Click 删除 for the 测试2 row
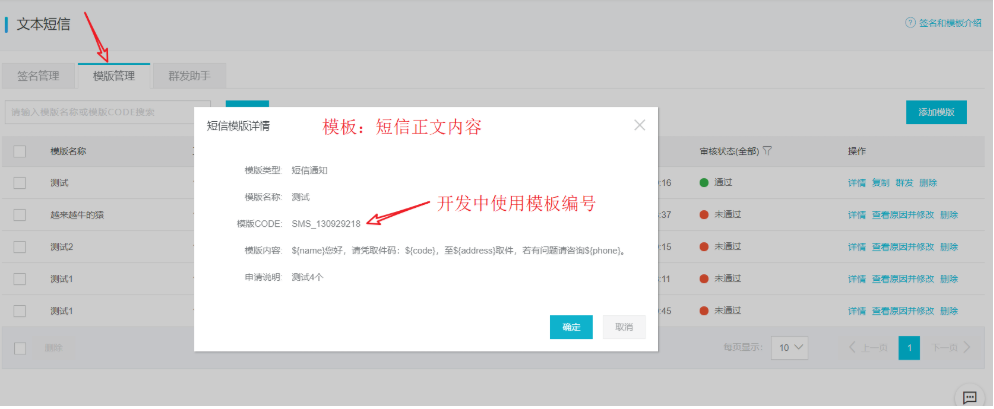The height and width of the screenshot is (409, 994). tap(949, 247)
